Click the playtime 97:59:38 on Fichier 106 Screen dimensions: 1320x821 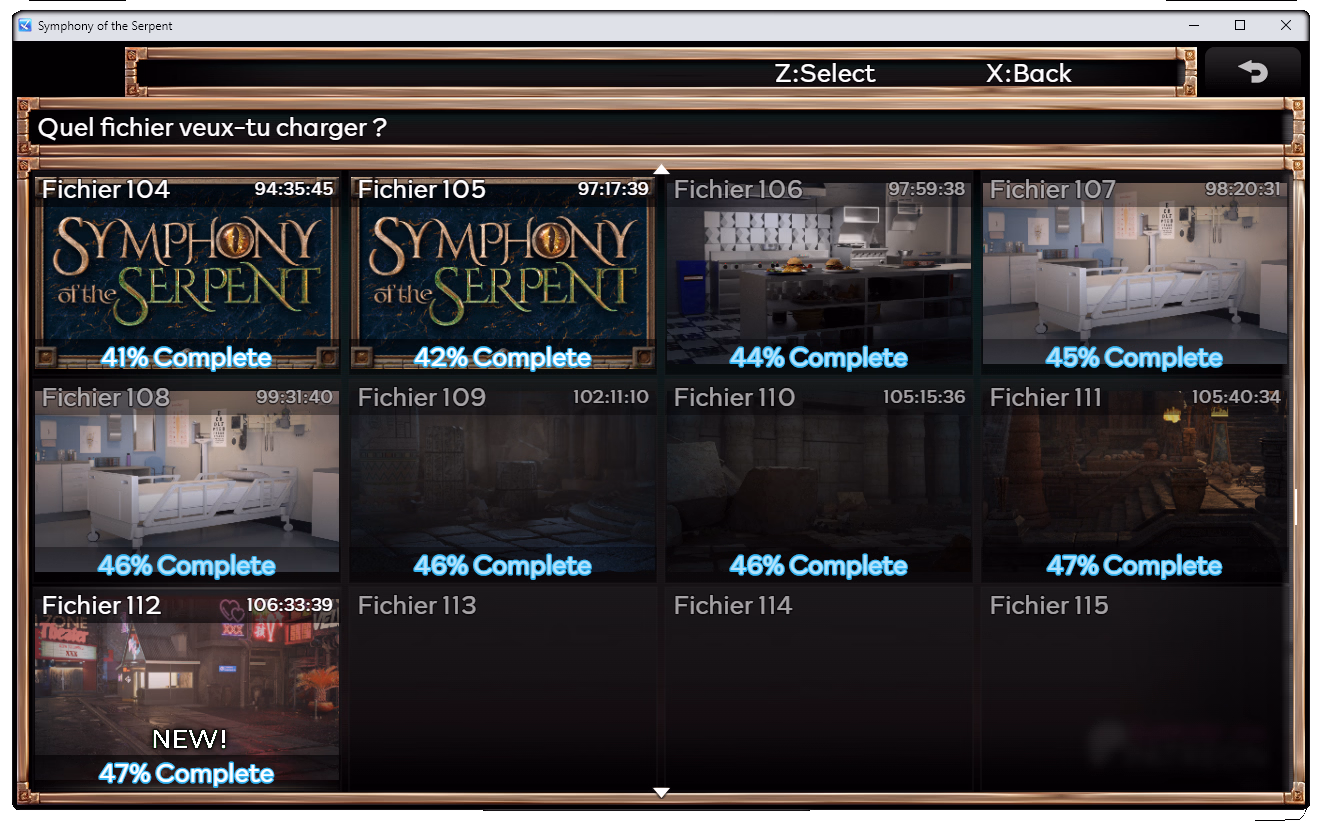[x=927, y=189]
